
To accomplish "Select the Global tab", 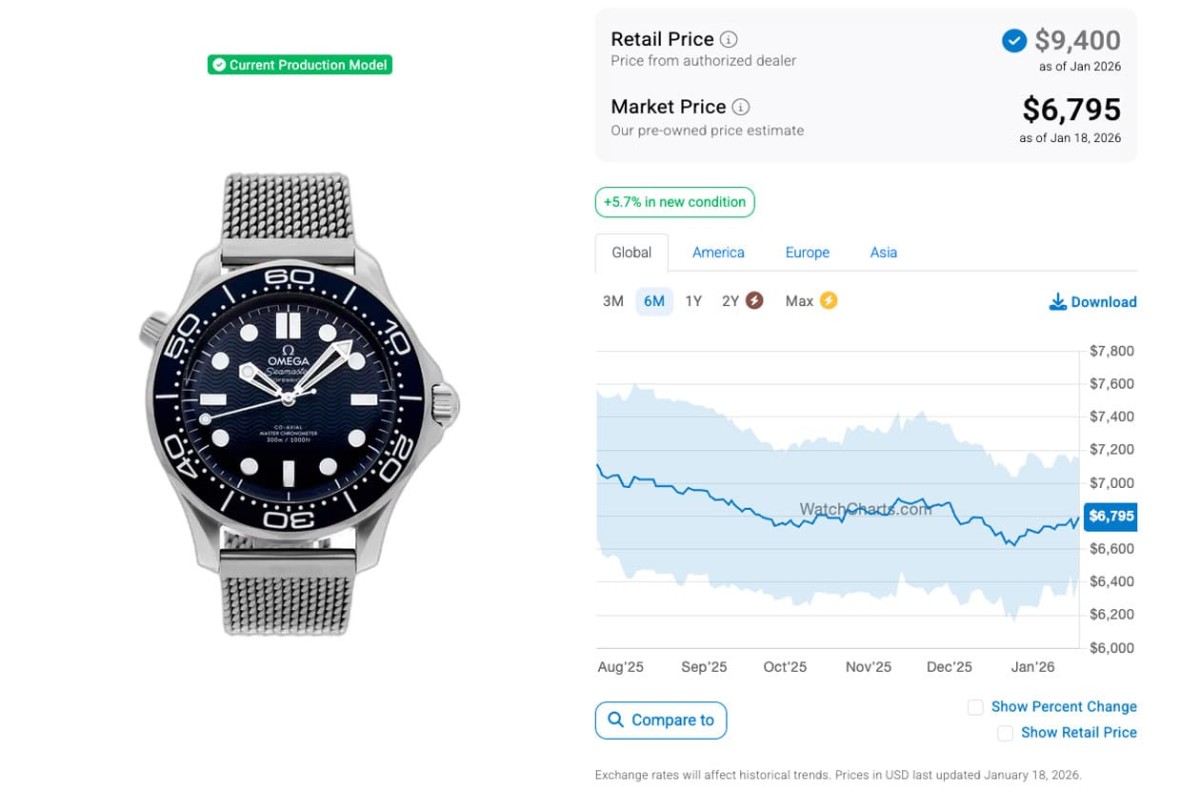I will pyautogui.click(x=631, y=253).
